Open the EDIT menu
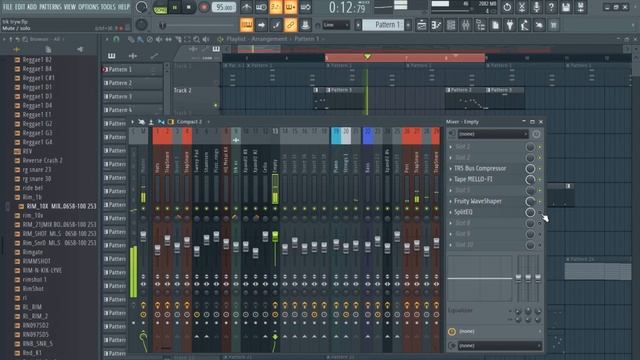Viewport: 640px width, 360px height. [20, 7]
